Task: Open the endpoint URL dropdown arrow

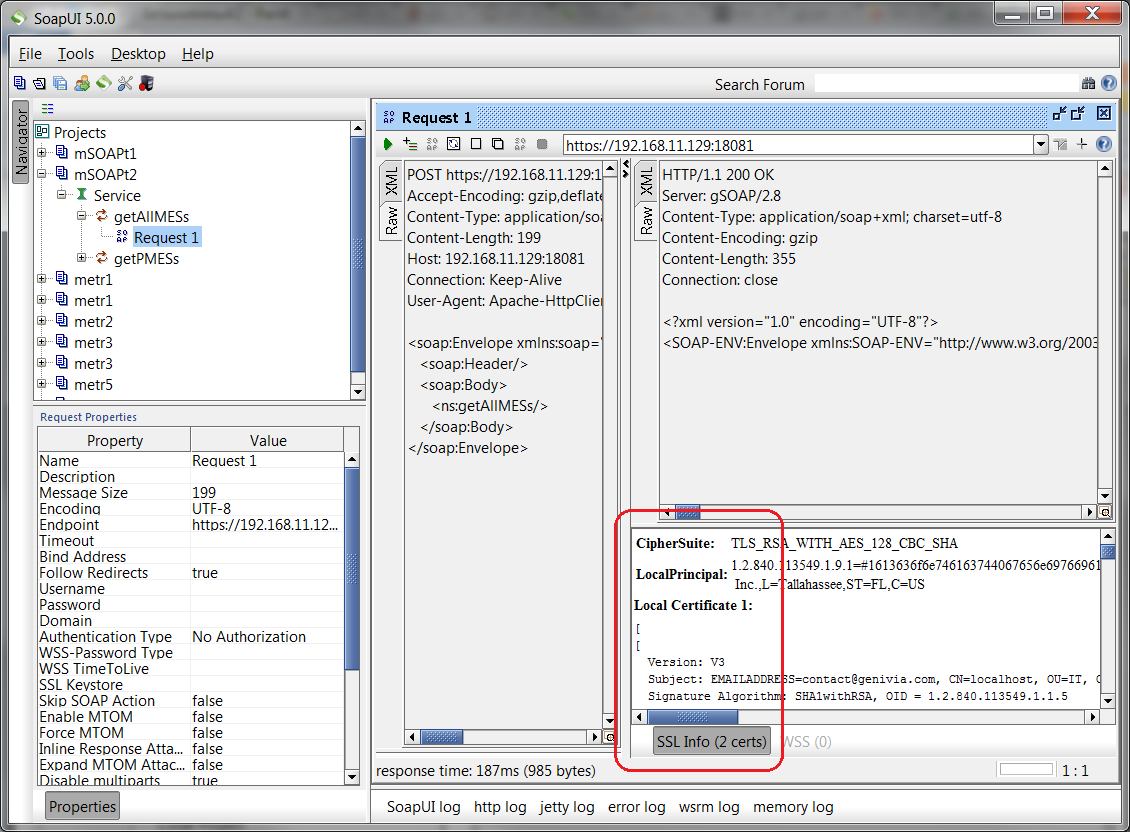Action: 1041,145
